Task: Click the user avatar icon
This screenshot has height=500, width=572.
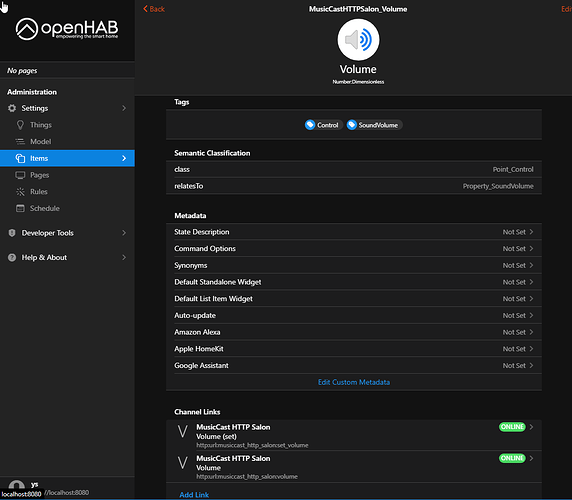Action: [x=17, y=485]
